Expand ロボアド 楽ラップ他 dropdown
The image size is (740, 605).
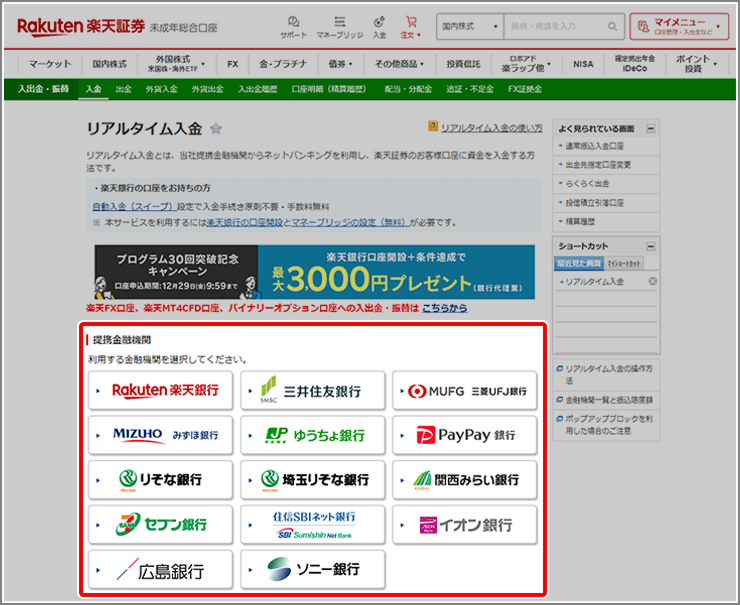[x=526, y=64]
